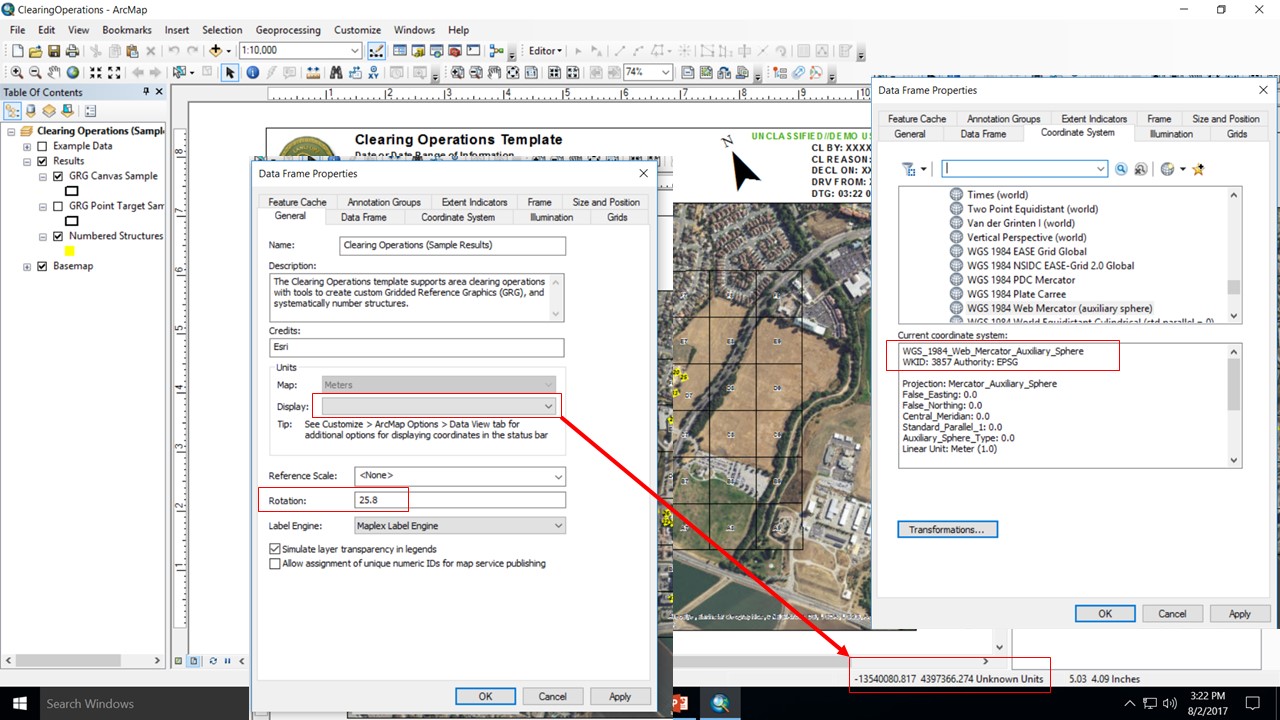Zoom to Full Extent of the map

71,72
